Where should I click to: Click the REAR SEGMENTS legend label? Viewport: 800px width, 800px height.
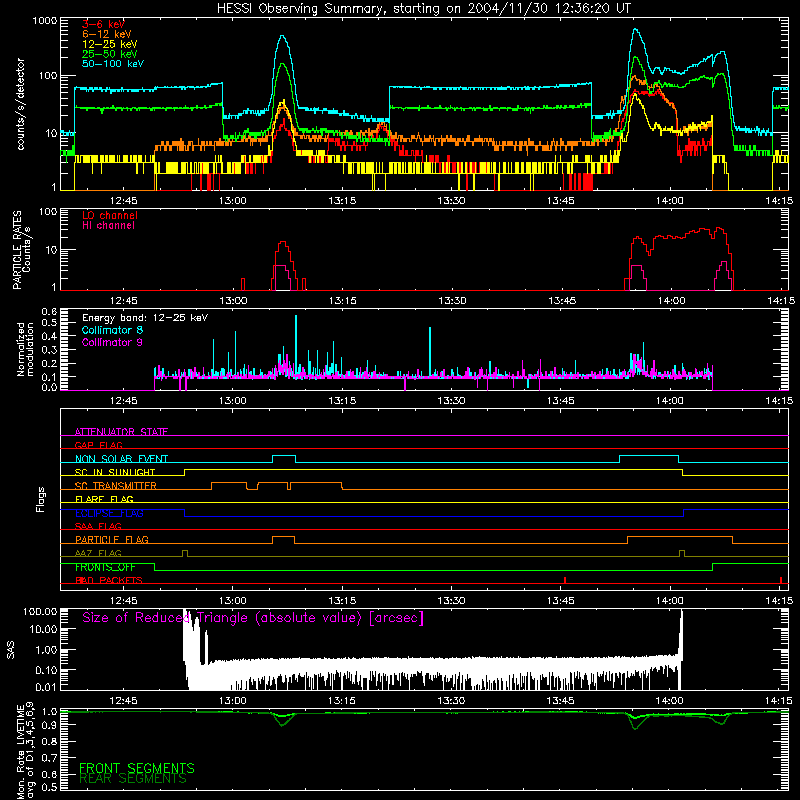(x=133, y=779)
